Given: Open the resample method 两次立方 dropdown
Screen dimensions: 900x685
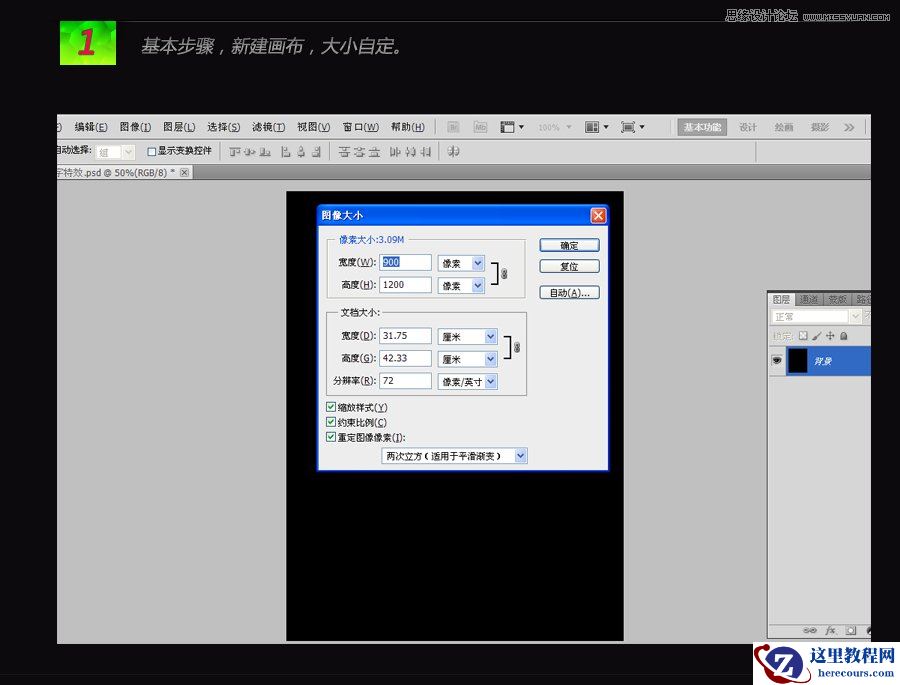Looking at the screenshot, I should [454, 455].
